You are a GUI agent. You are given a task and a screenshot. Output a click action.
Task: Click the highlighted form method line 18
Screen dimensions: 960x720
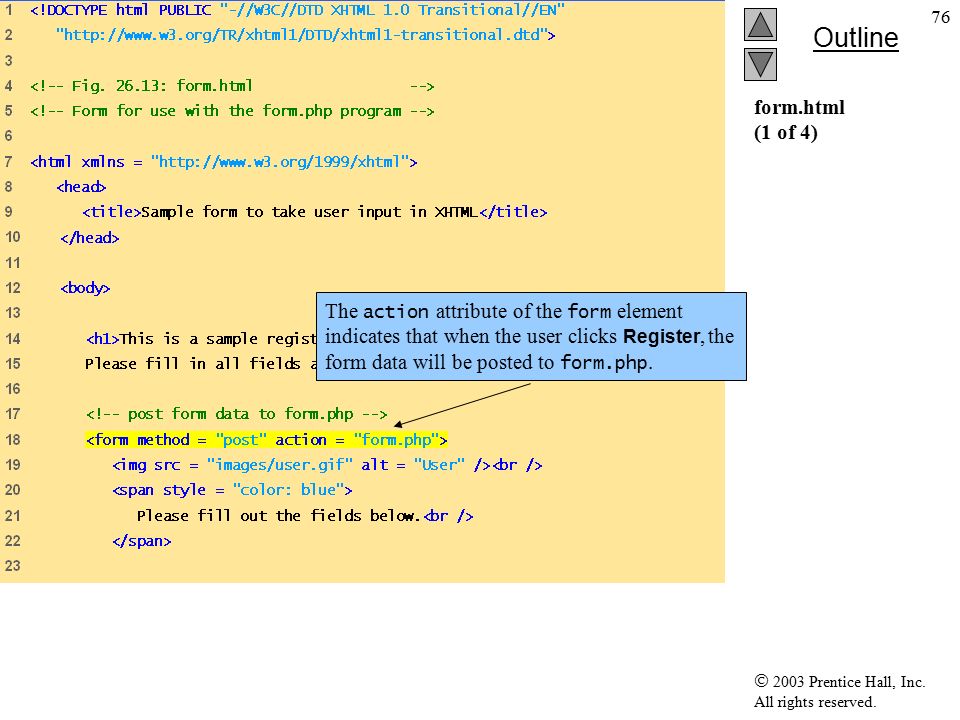pyautogui.click(x=266, y=440)
